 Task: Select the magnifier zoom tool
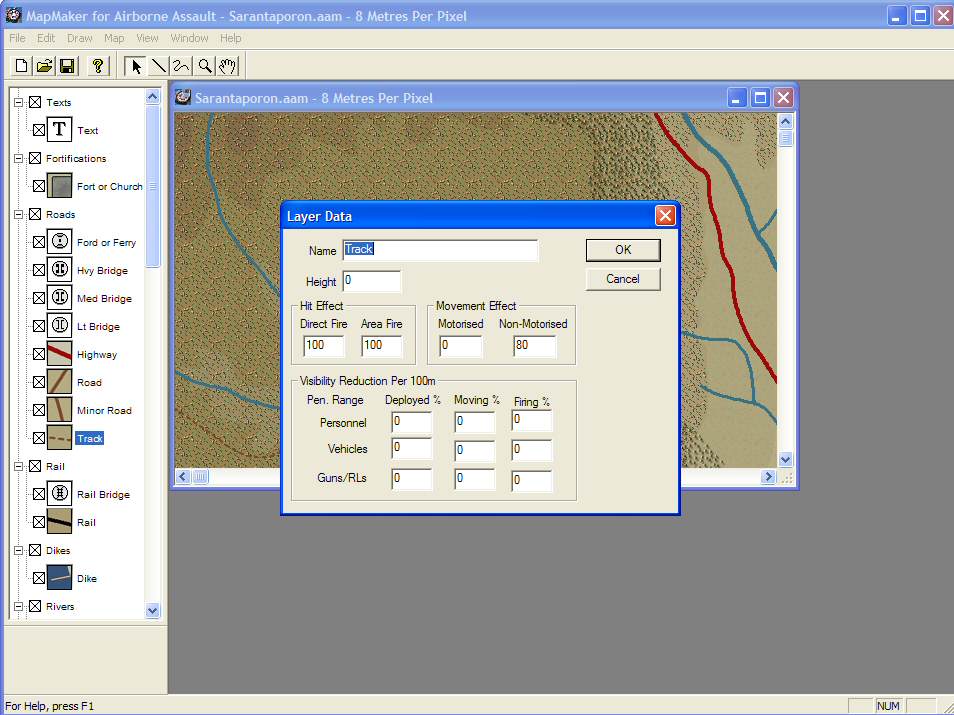tap(205, 66)
